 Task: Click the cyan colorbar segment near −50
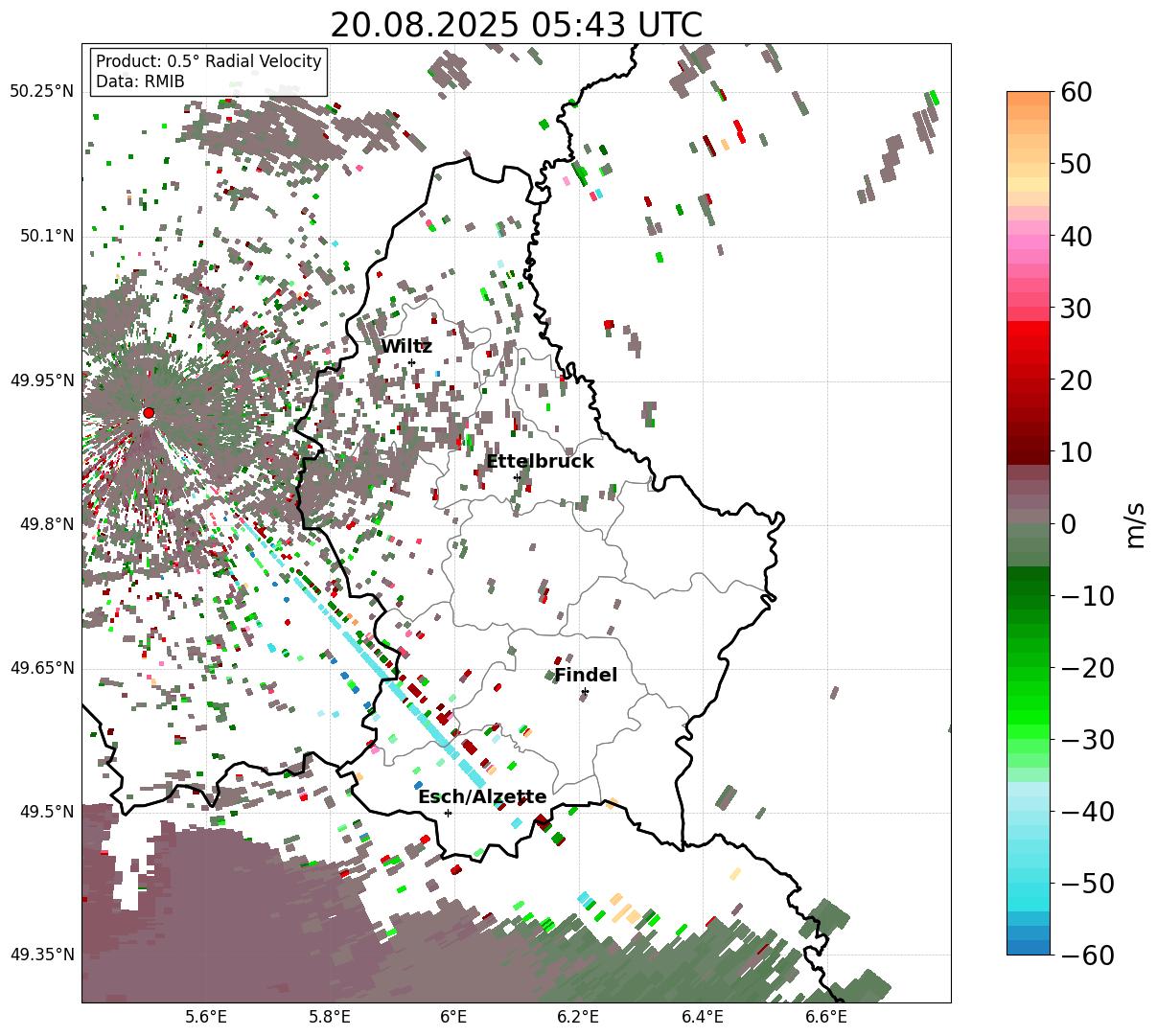pos(1029,883)
